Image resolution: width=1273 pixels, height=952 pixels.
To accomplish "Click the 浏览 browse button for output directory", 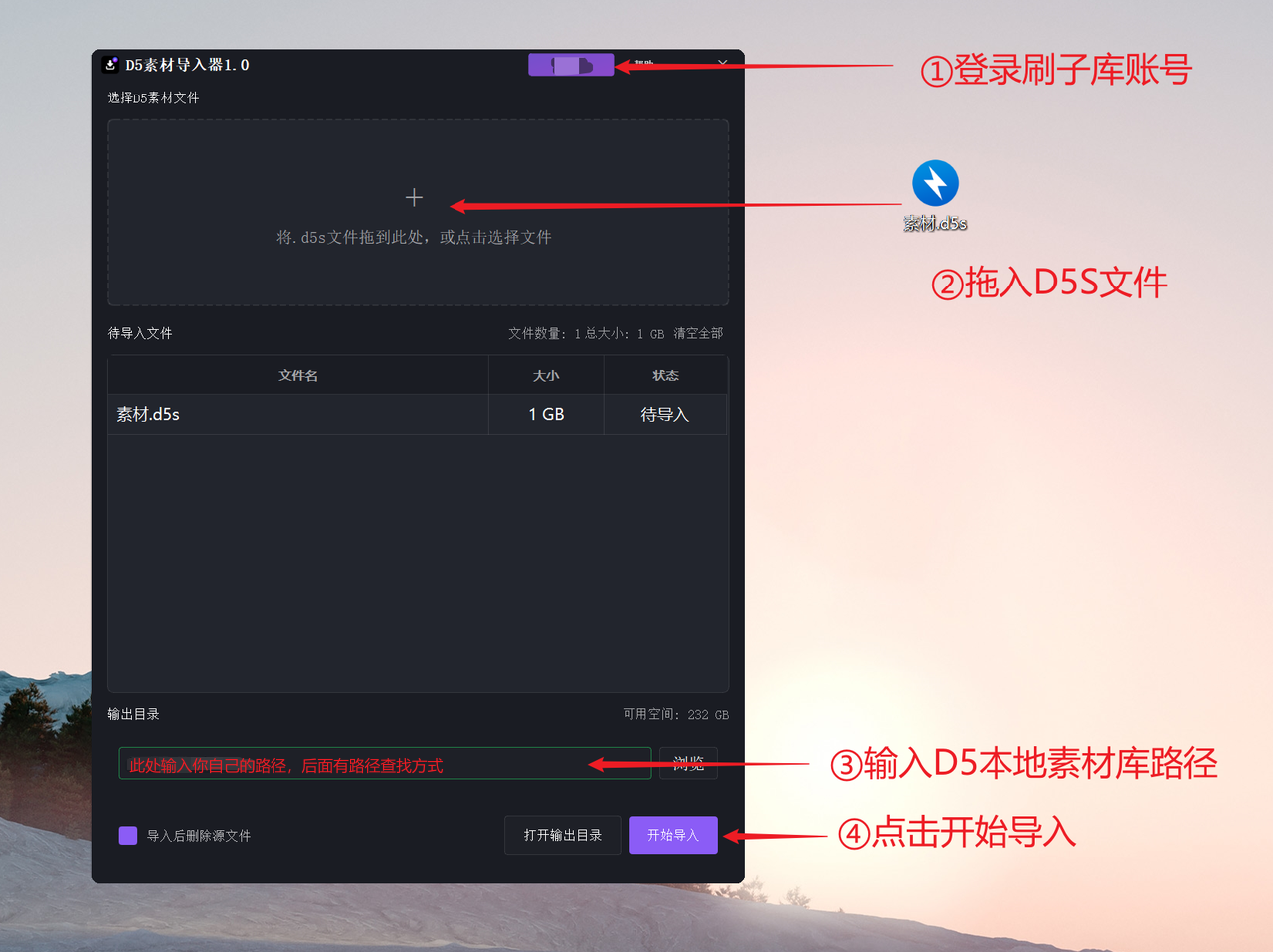I will [688, 763].
